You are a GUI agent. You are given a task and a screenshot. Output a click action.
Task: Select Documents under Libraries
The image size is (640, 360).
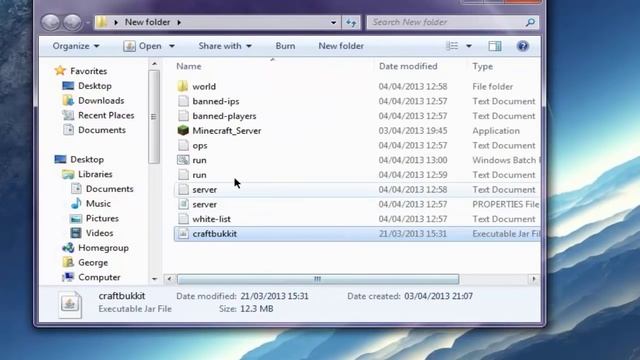coord(109,189)
